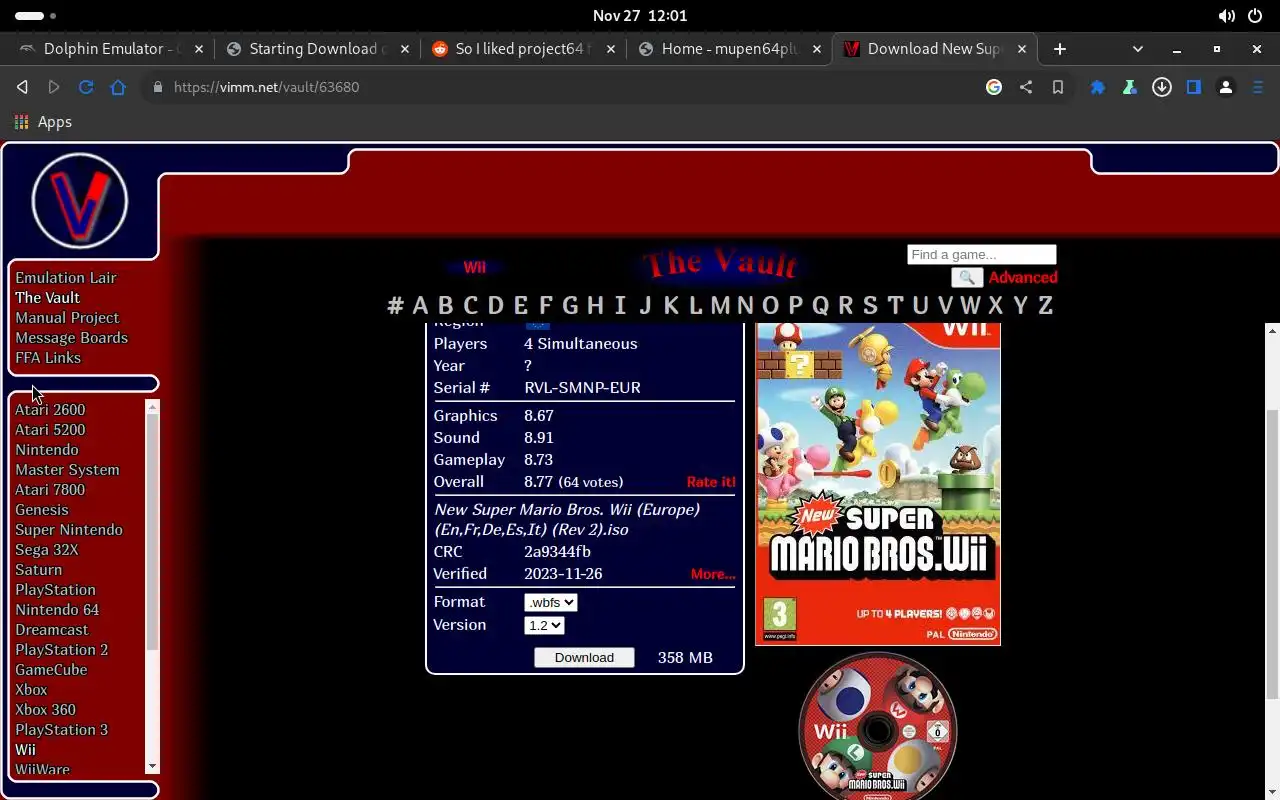Viewport: 1280px width, 800px height.
Task: Open the Advanced search link
Action: (1023, 278)
